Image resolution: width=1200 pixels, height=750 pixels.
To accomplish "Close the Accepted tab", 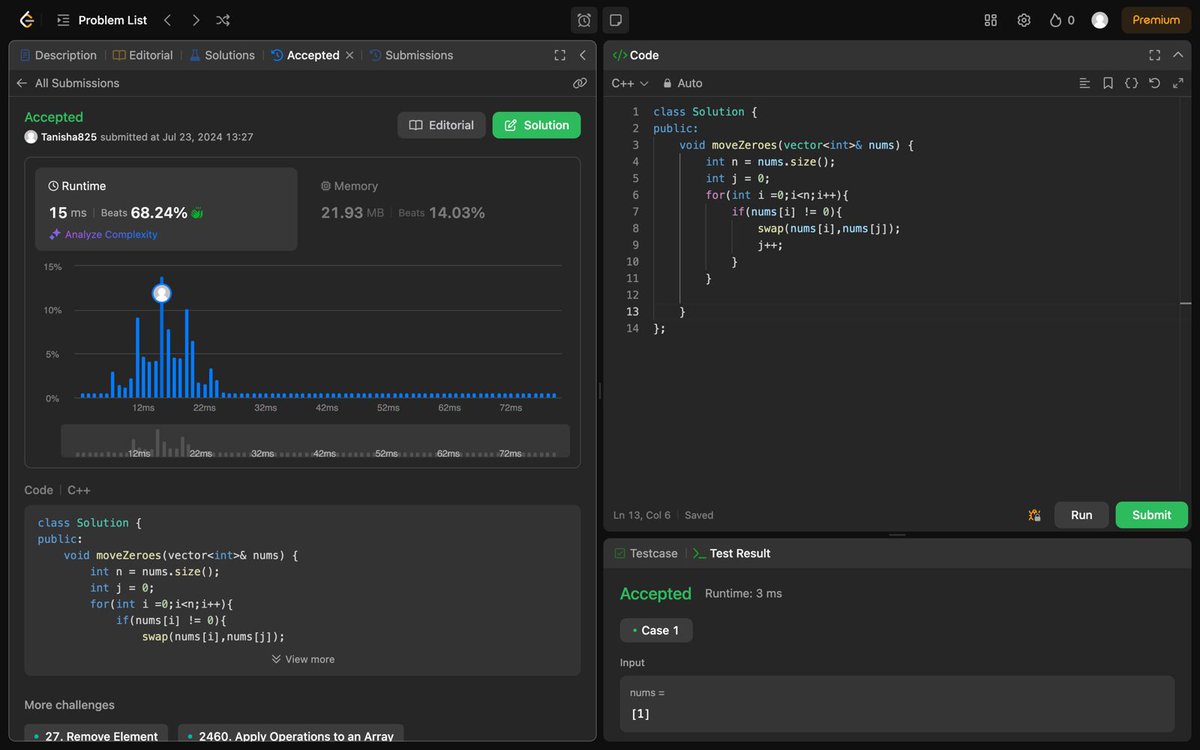I will (x=350, y=55).
